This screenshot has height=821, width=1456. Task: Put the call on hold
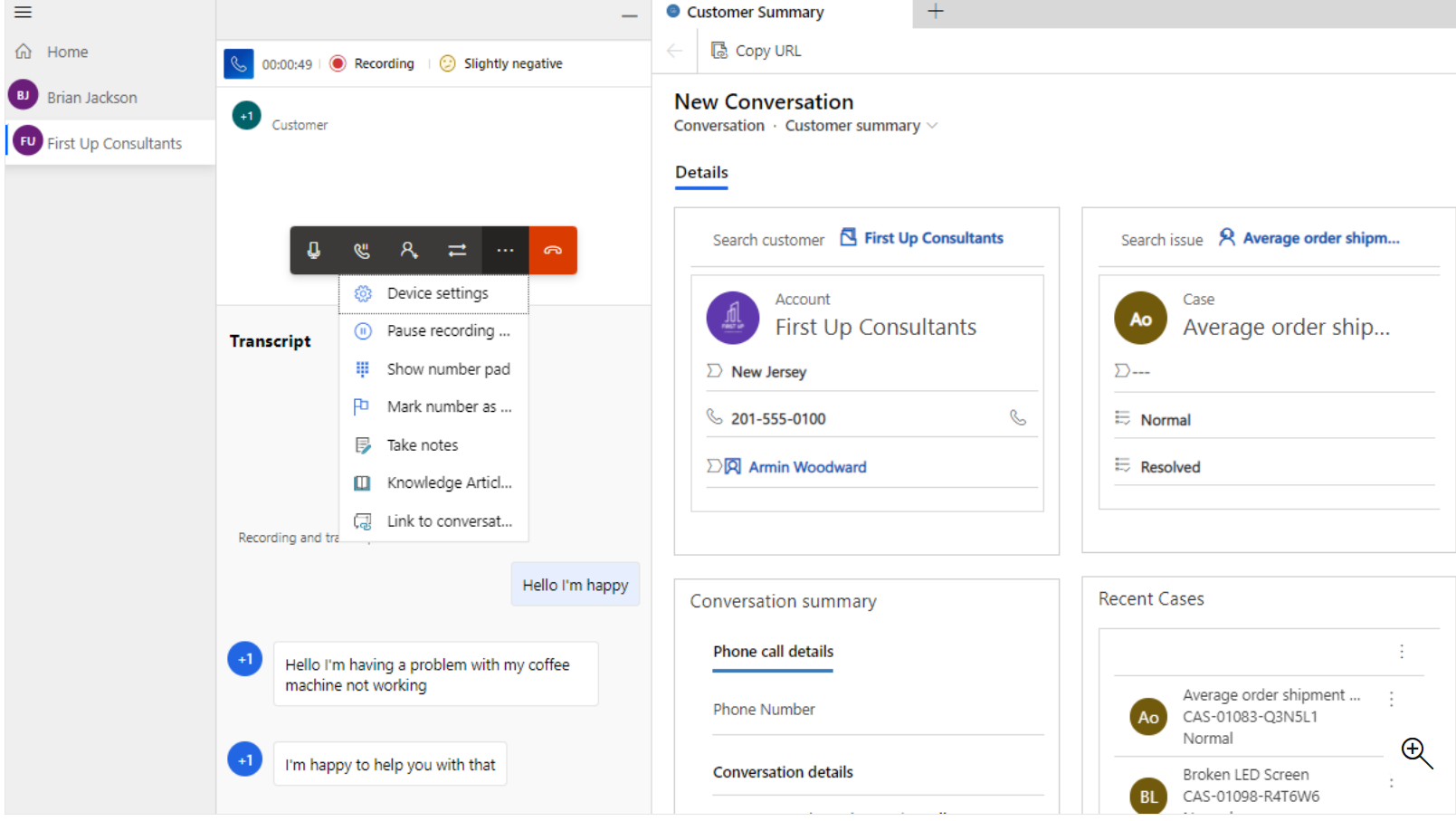362,250
